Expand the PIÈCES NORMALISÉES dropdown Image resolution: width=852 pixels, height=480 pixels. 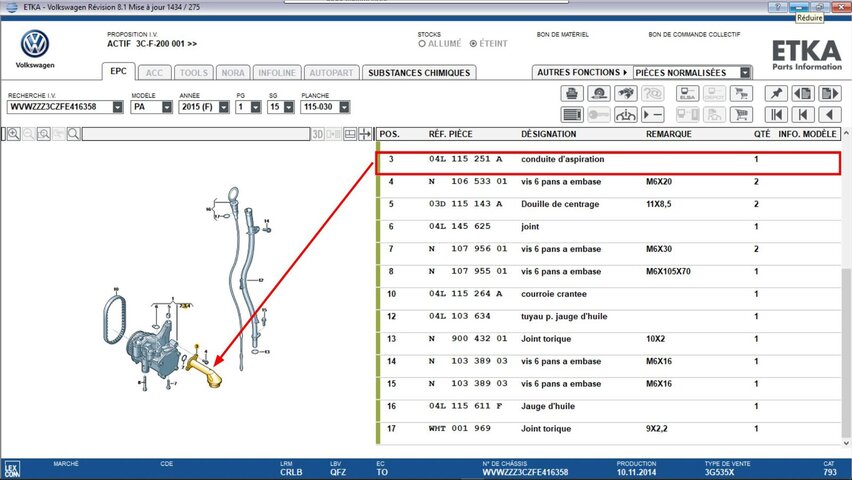745,73
